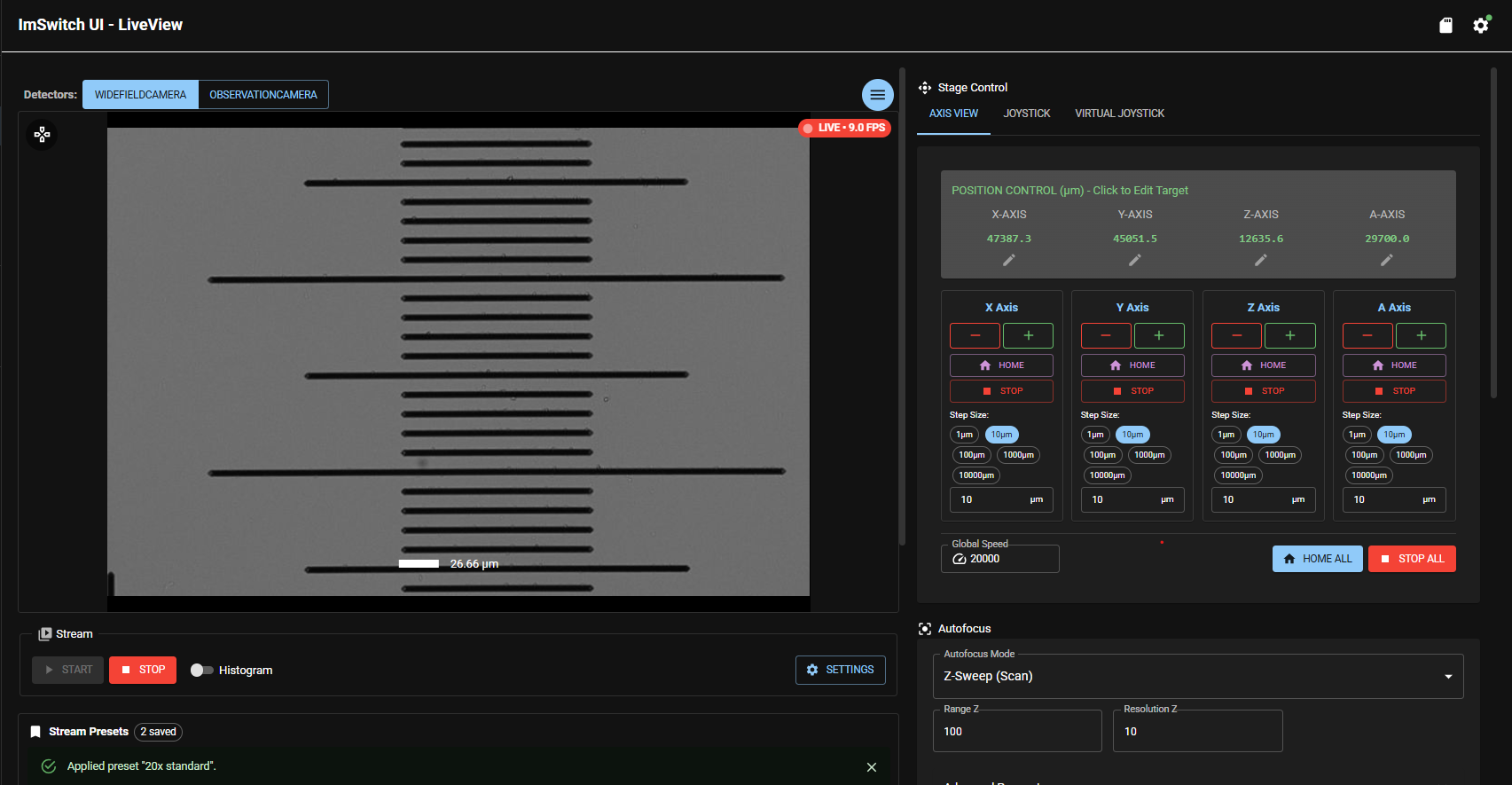This screenshot has height=785, width=1512.
Task: Dismiss the applied preset notification
Action: 872,767
